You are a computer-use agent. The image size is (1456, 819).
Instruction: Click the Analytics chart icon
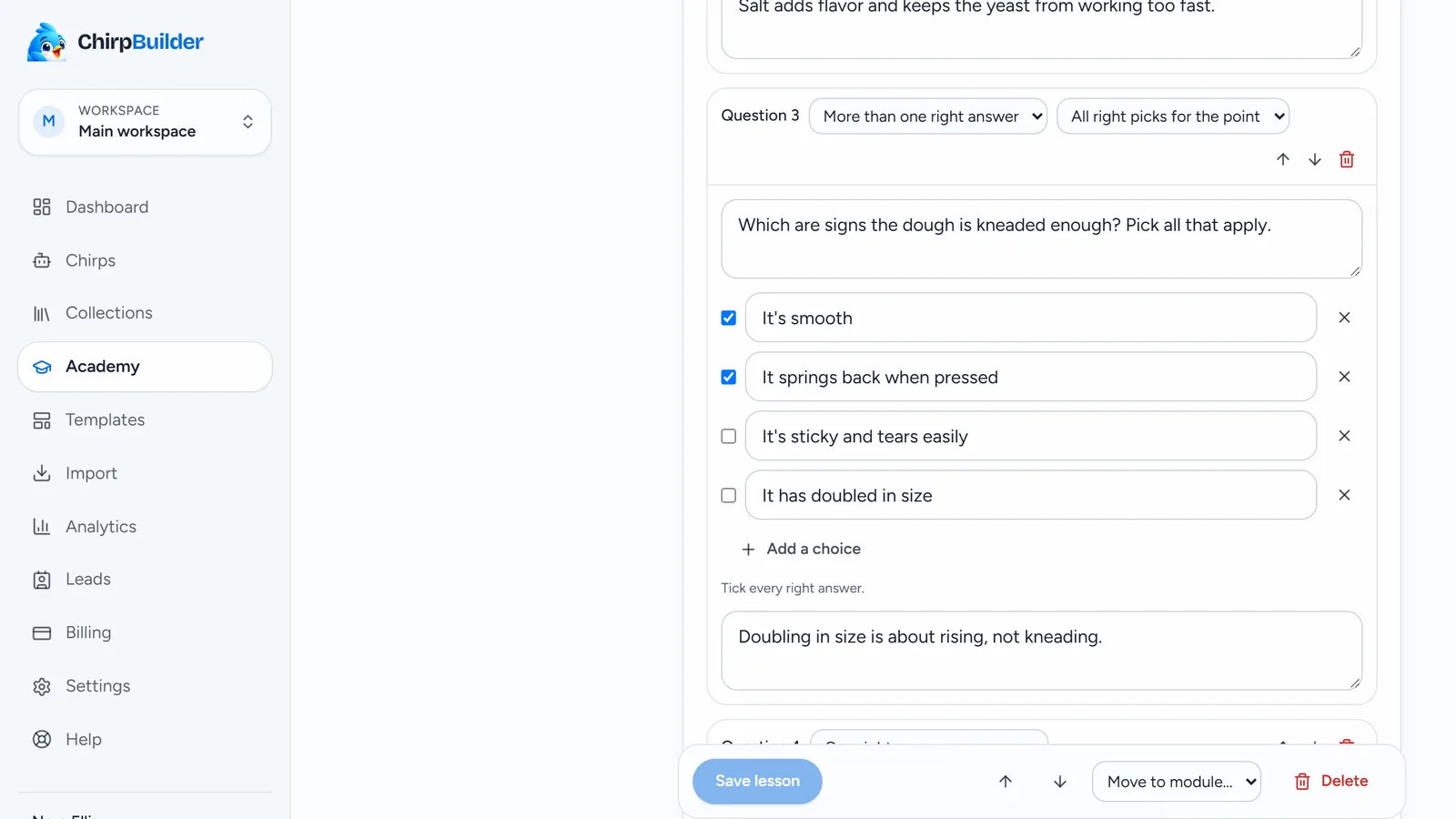coord(42,527)
